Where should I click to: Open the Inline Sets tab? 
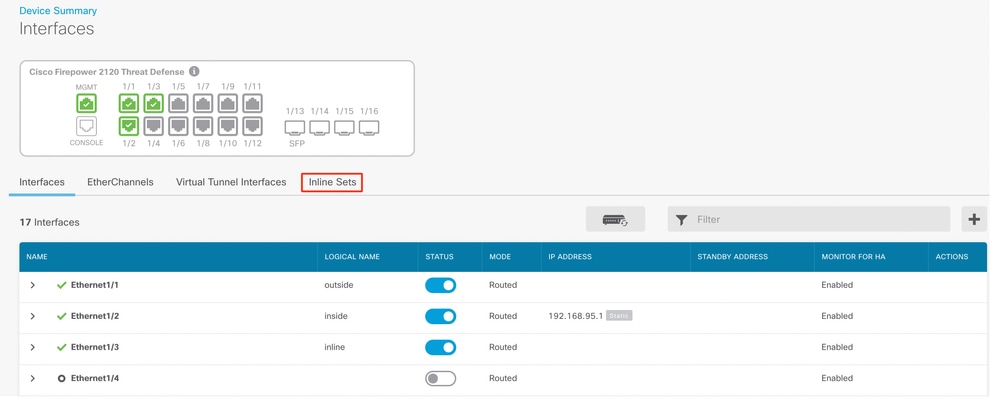(332, 183)
